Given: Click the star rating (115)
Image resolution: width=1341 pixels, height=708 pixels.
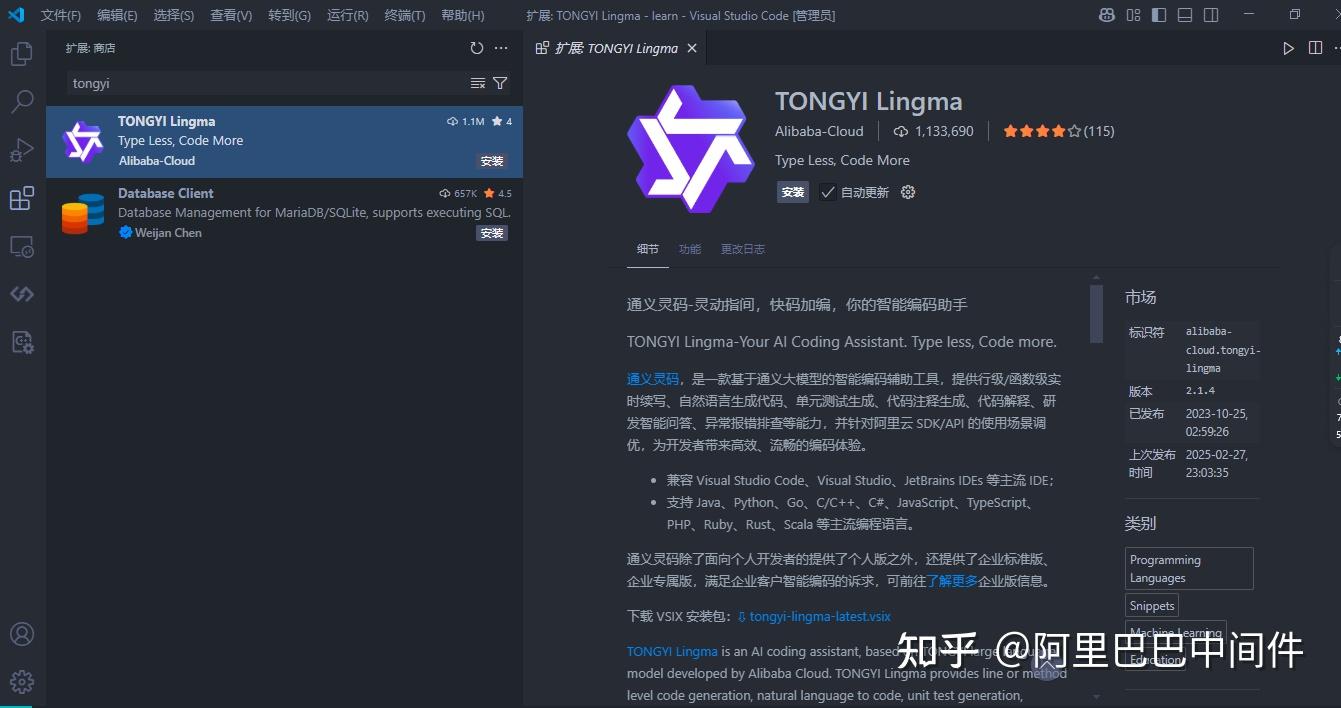Looking at the screenshot, I should pos(1059,131).
